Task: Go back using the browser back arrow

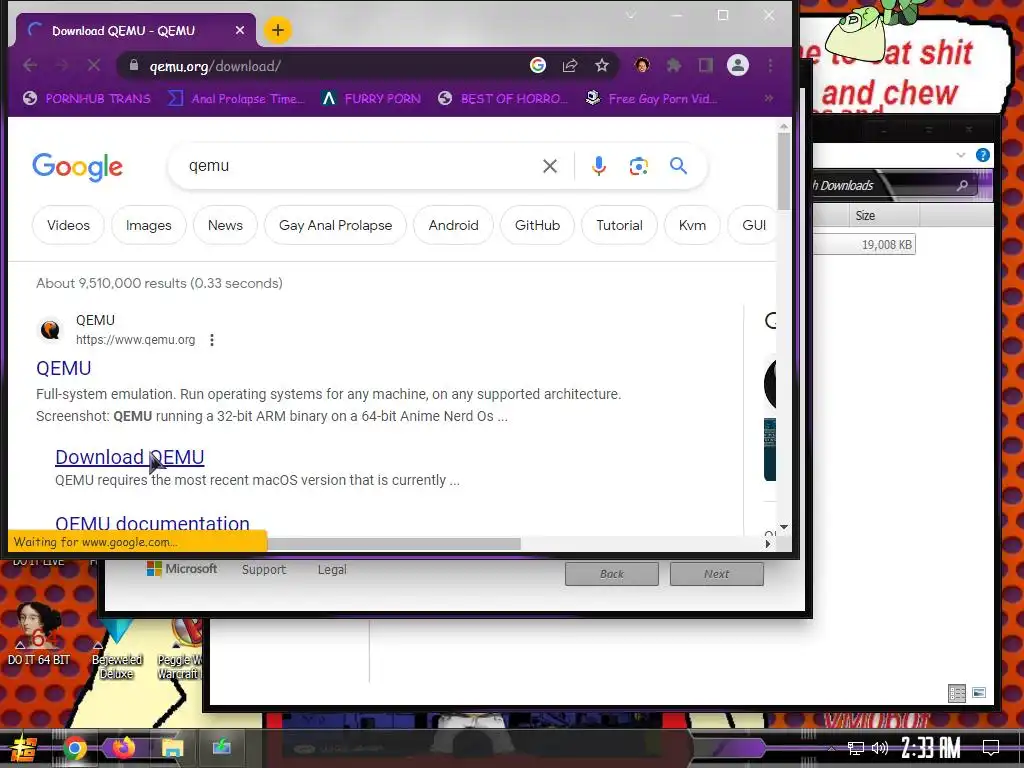Action: (30, 65)
